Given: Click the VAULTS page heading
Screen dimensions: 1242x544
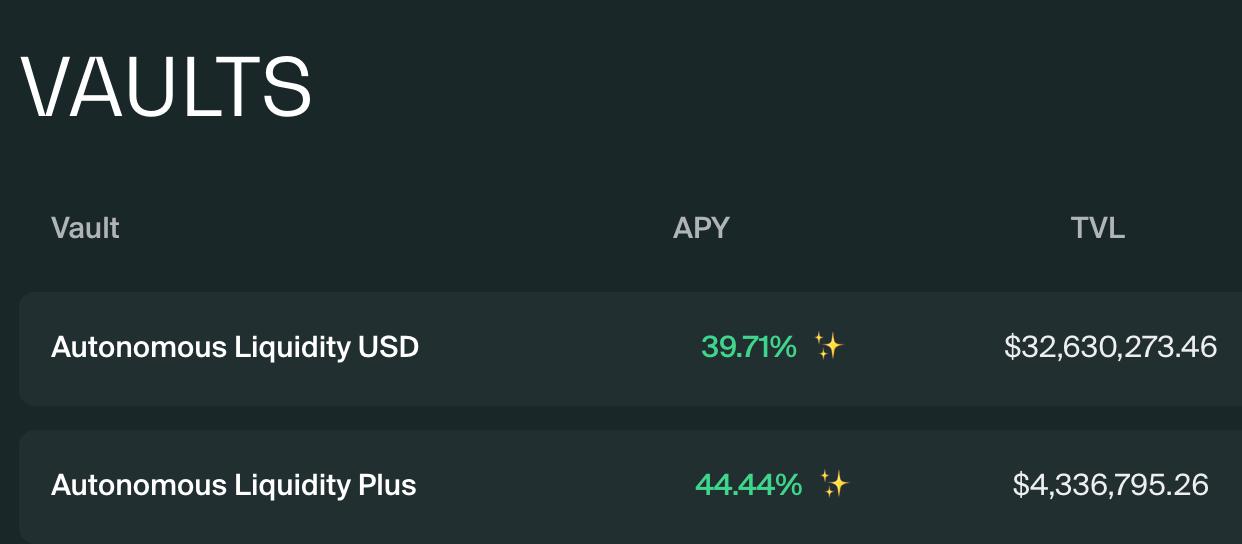Looking at the screenshot, I should (167, 88).
